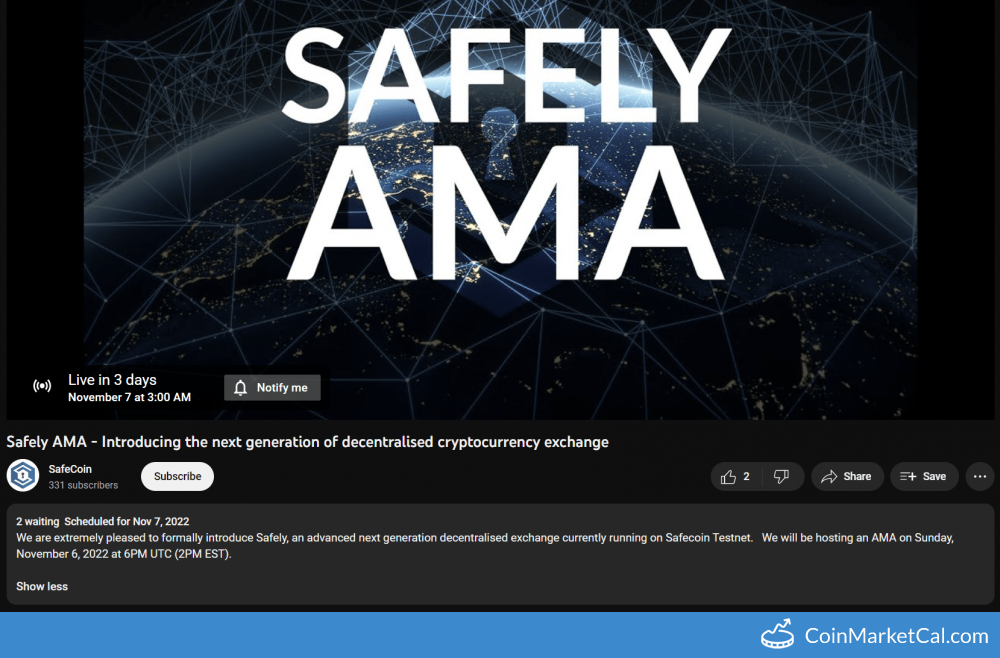Click the bell icon on Notify me

(240, 388)
